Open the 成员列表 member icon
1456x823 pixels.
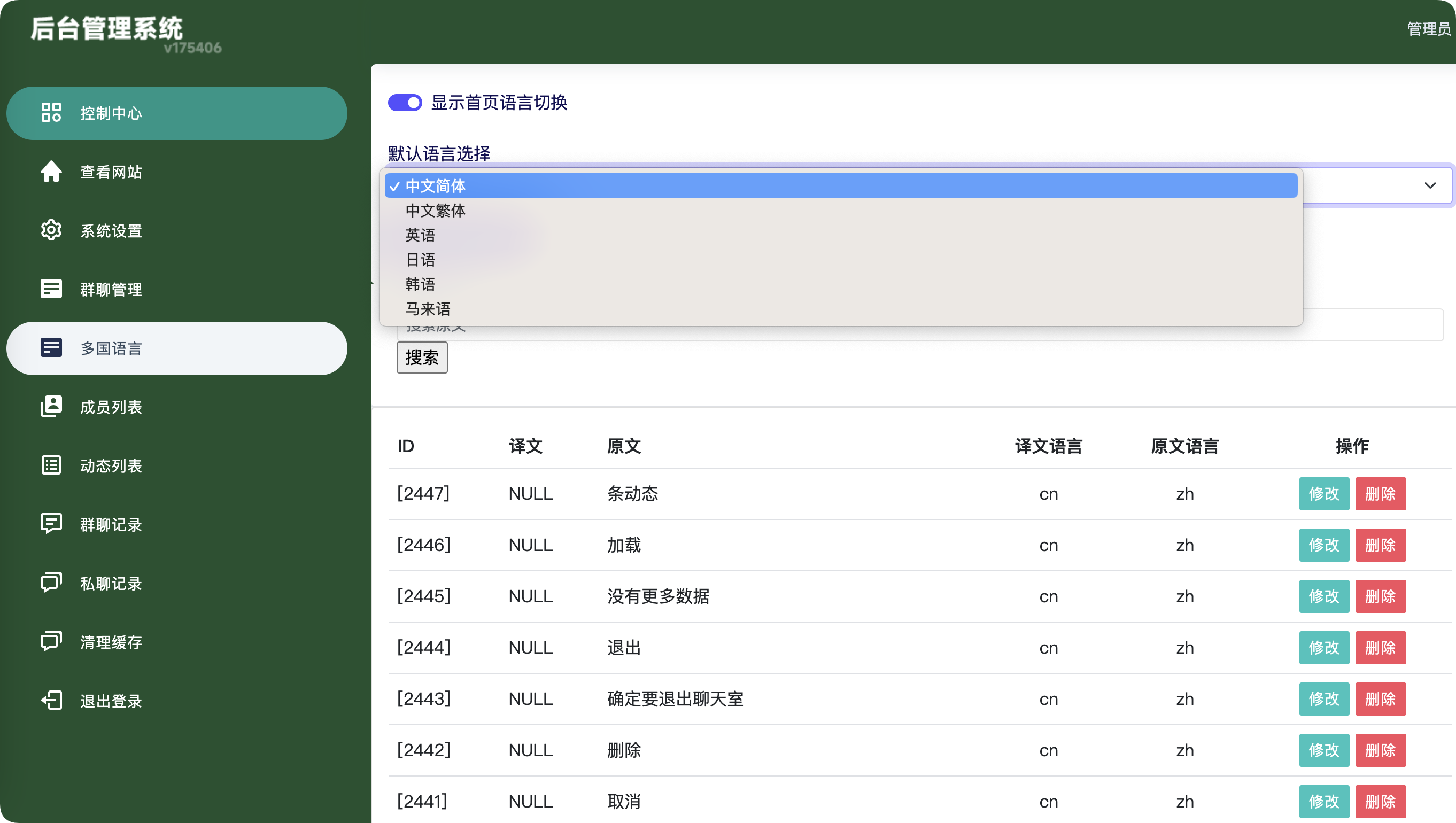51,406
